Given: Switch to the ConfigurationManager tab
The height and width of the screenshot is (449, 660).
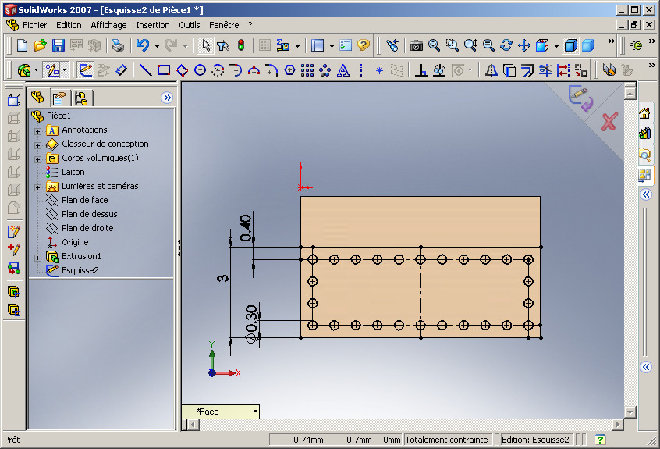Looking at the screenshot, I should tap(81, 98).
